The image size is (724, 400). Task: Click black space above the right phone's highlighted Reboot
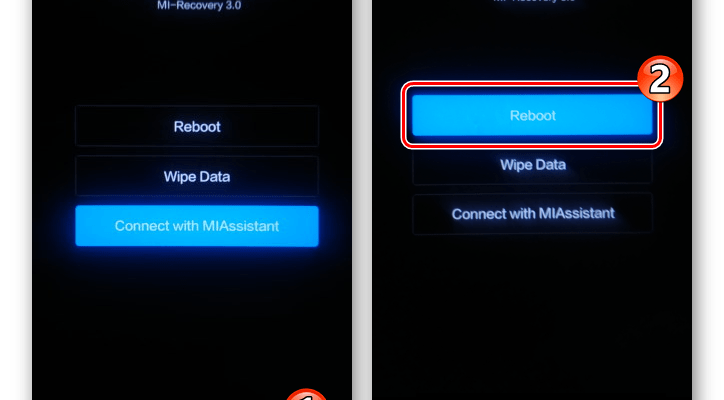tap(508, 44)
